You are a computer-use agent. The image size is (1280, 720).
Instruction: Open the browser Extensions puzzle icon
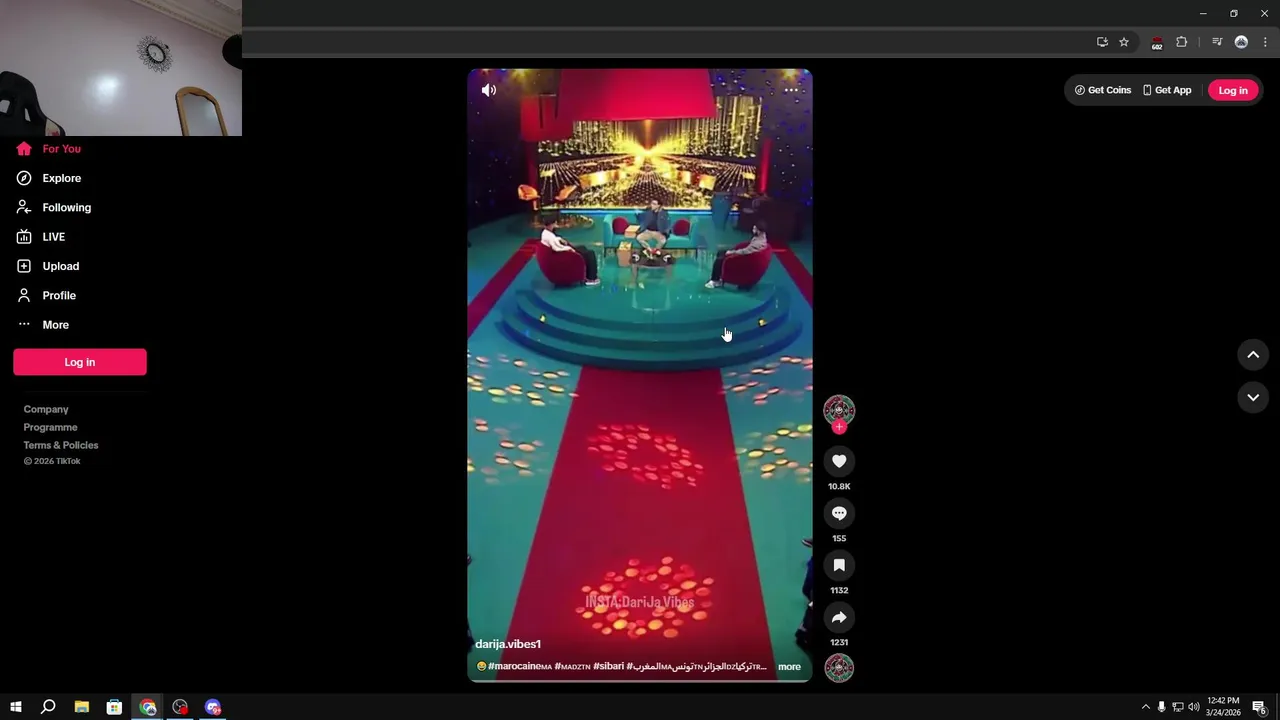(1181, 42)
